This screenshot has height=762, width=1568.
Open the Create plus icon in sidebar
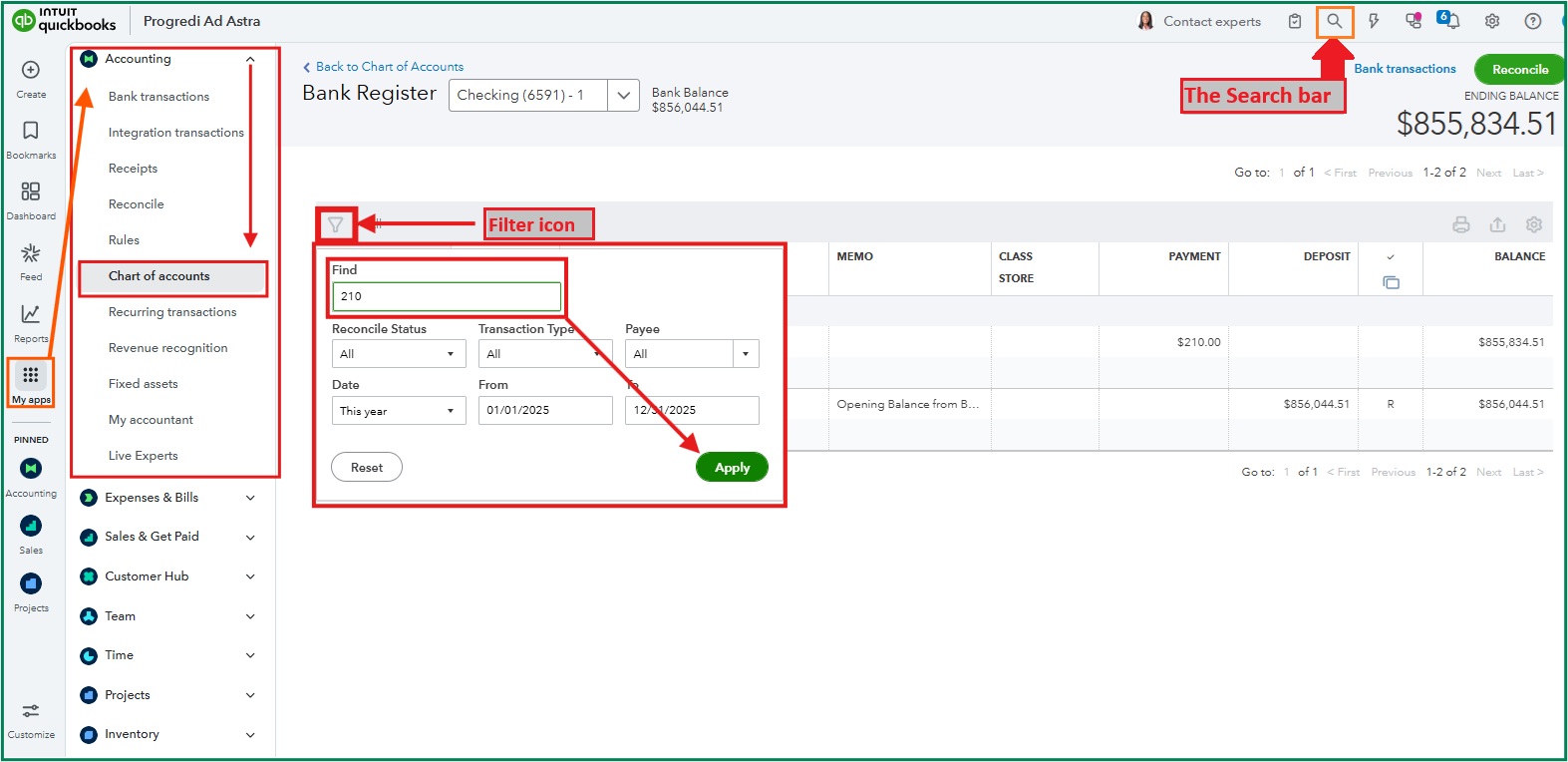(31, 70)
